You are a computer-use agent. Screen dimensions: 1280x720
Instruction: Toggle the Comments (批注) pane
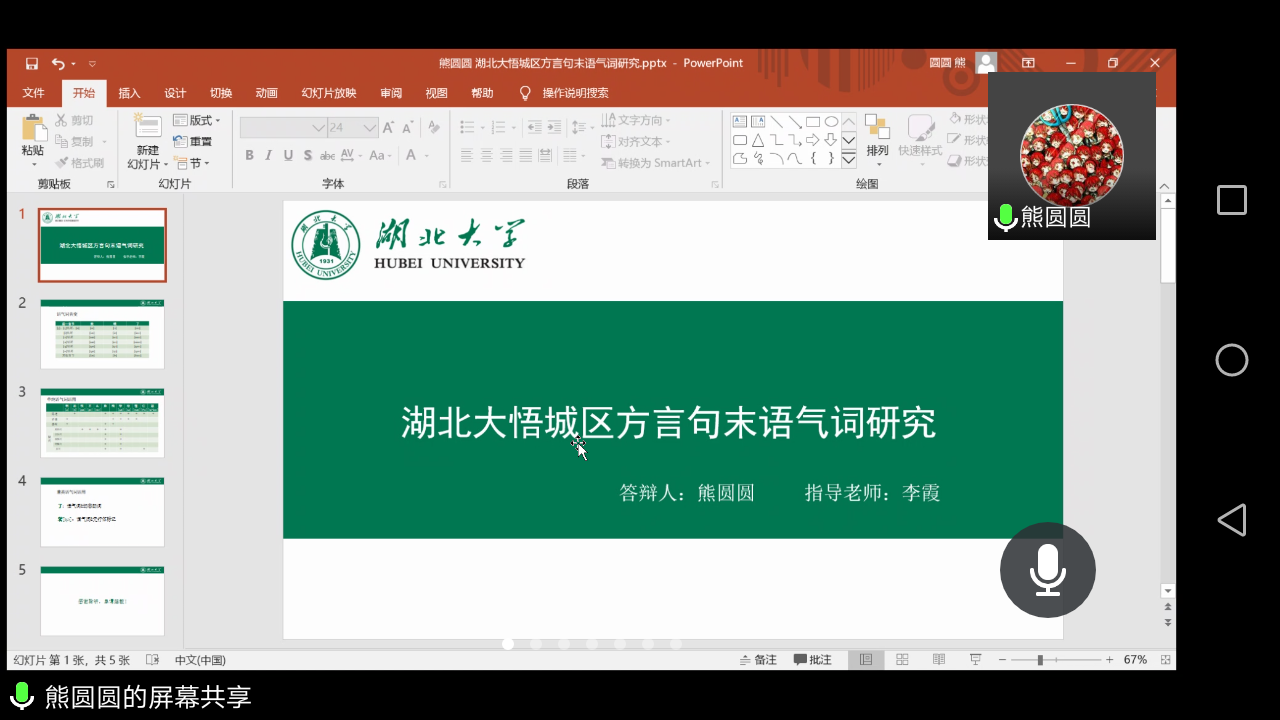(813, 660)
